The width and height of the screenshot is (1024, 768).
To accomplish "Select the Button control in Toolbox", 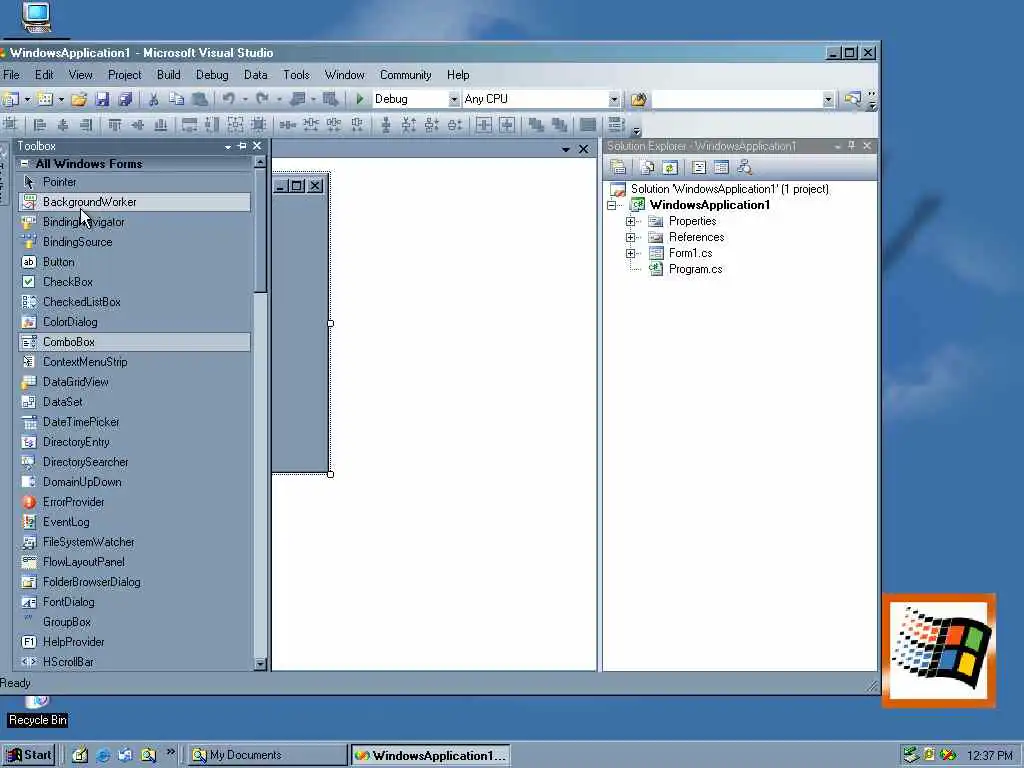I will coord(135,262).
